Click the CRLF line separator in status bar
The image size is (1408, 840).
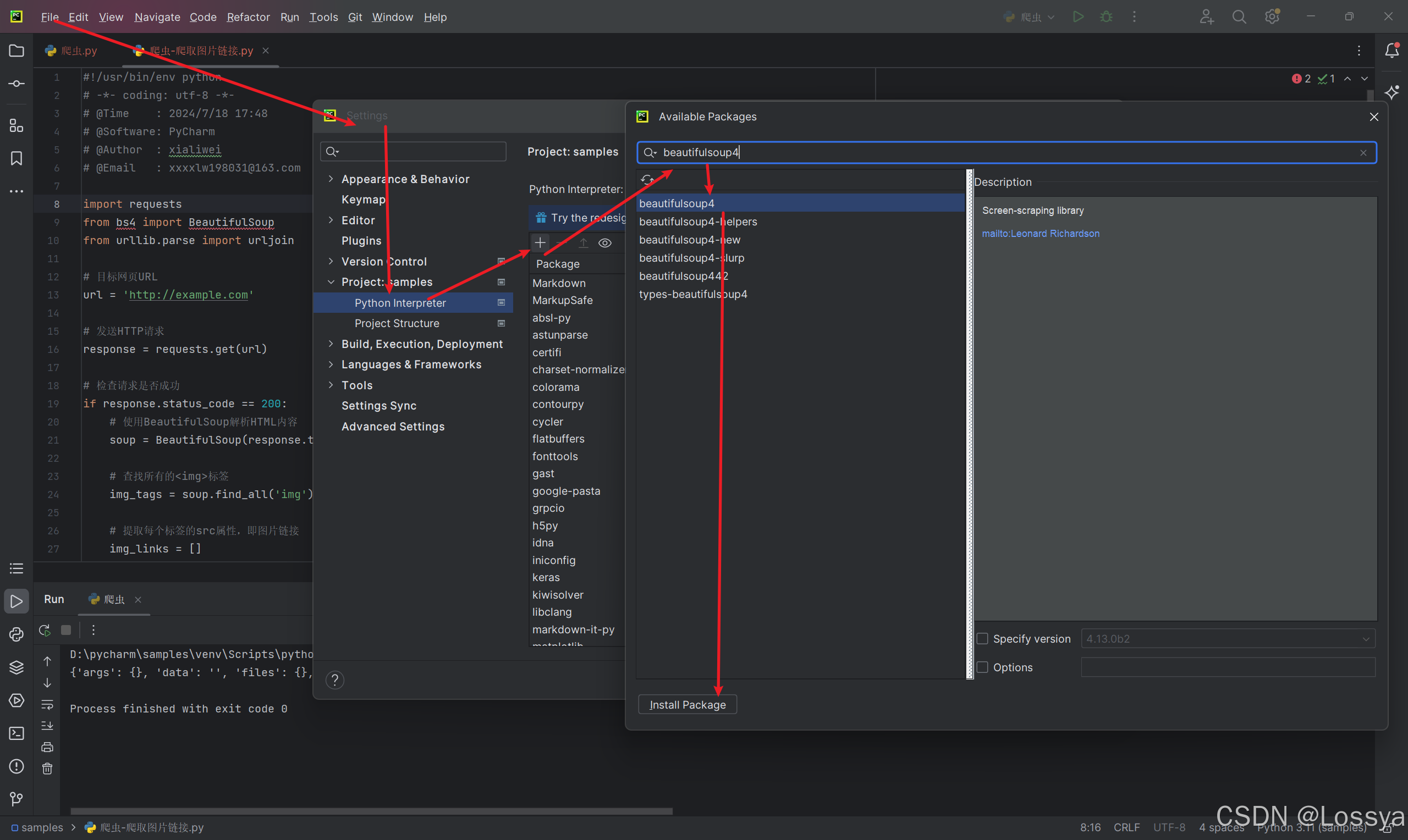click(1126, 827)
